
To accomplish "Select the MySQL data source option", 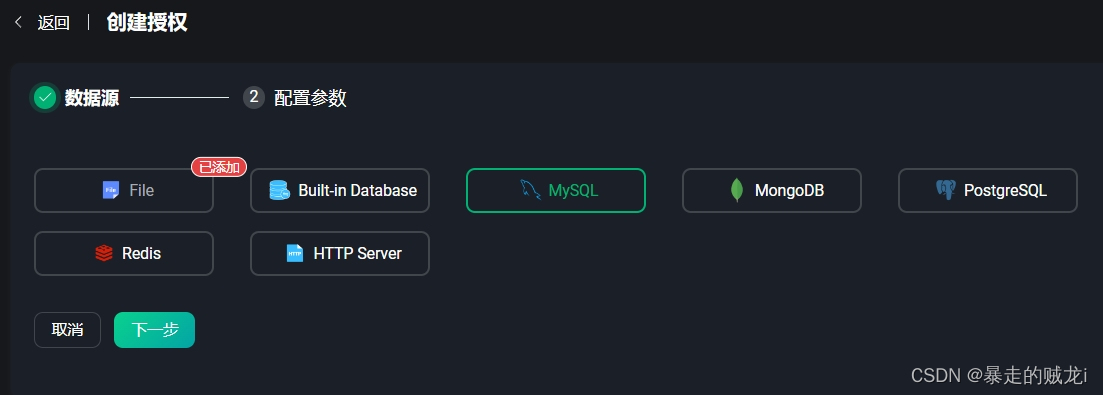I will pos(556,190).
